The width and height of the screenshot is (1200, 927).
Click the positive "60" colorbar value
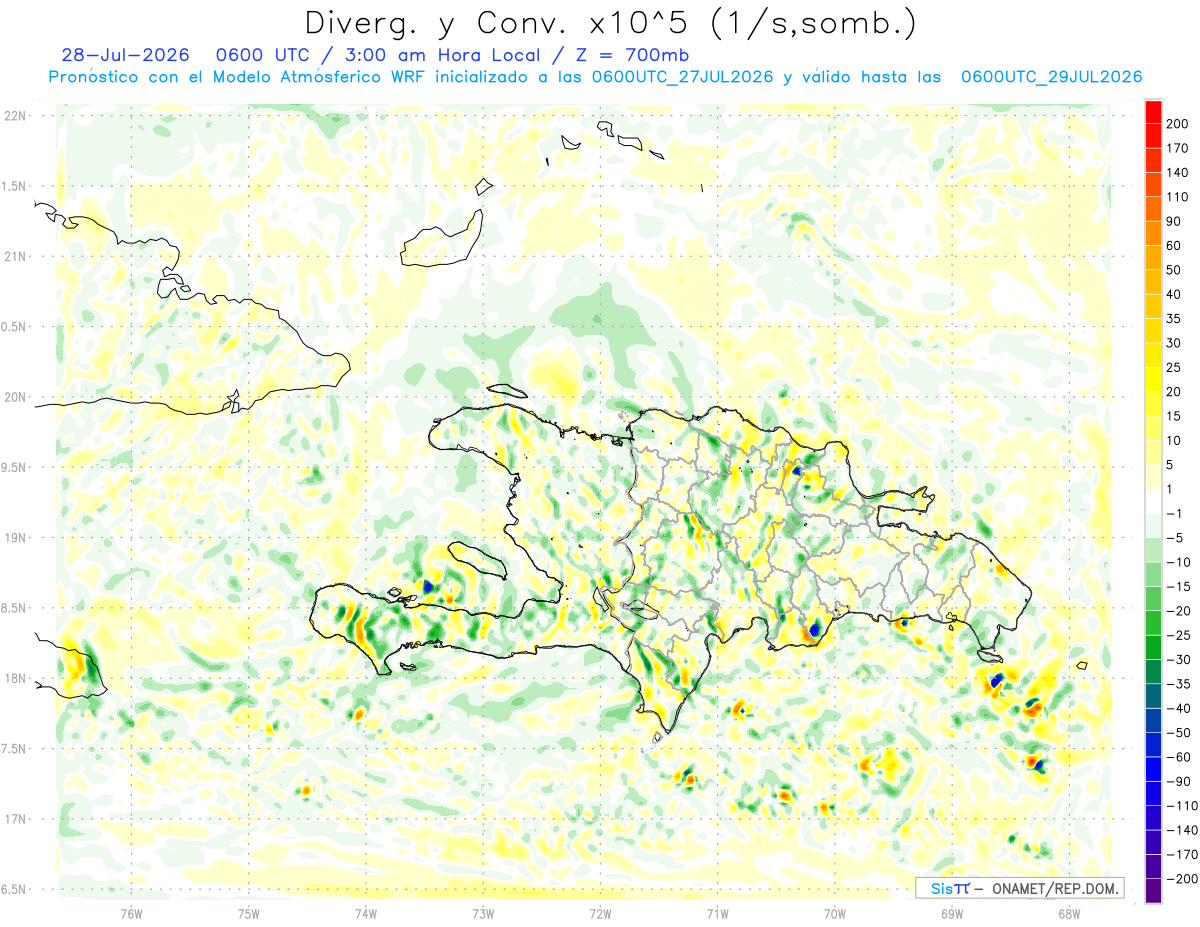[x=1174, y=246]
